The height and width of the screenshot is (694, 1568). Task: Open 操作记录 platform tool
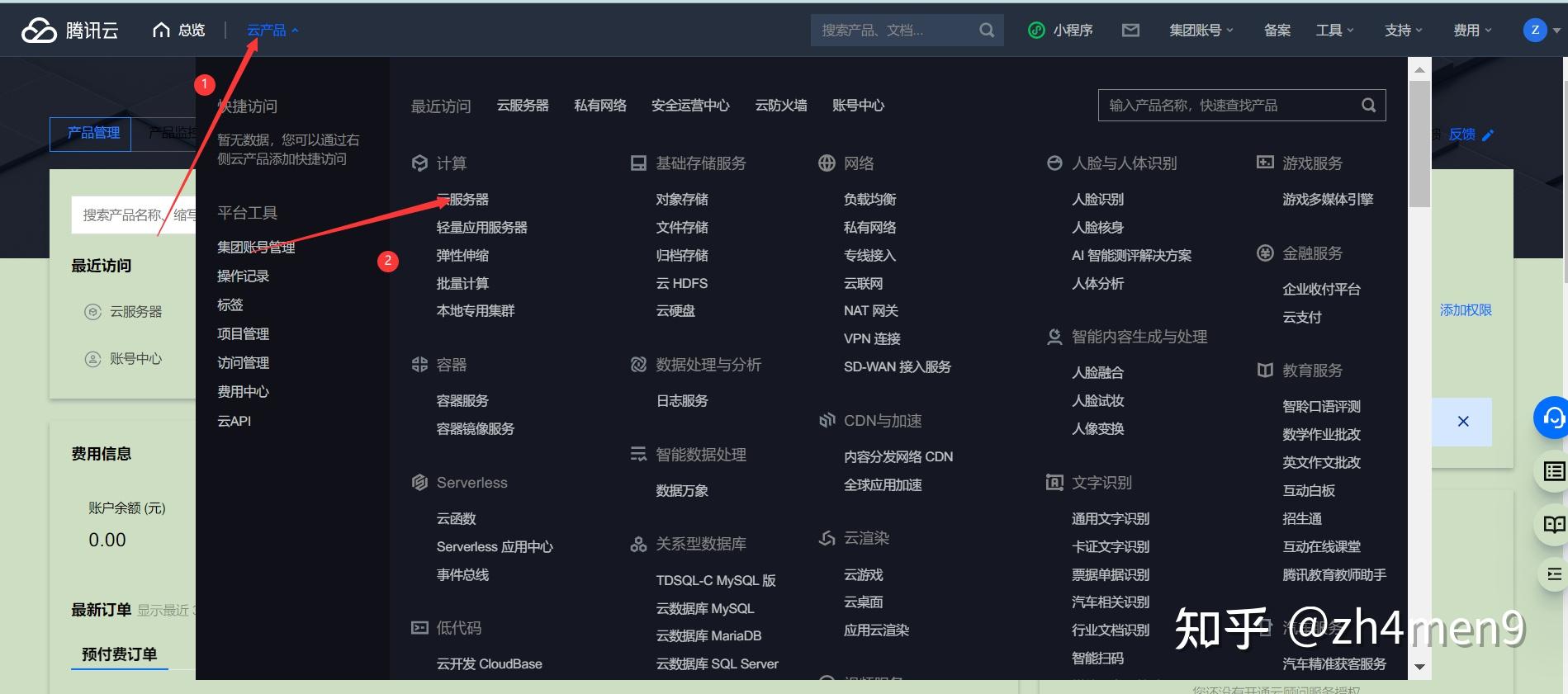pos(243,276)
